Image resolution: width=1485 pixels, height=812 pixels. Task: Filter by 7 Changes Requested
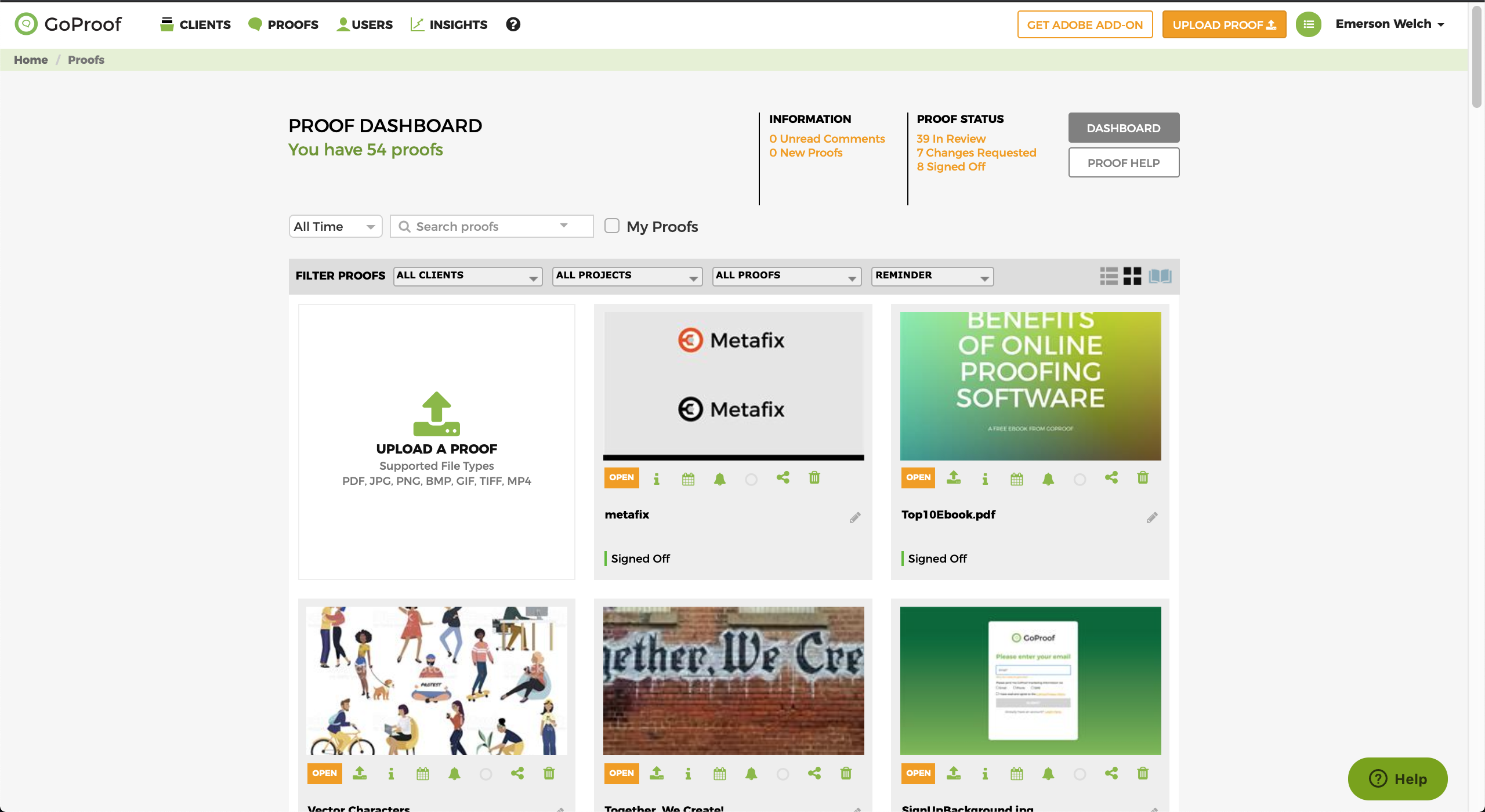(976, 153)
